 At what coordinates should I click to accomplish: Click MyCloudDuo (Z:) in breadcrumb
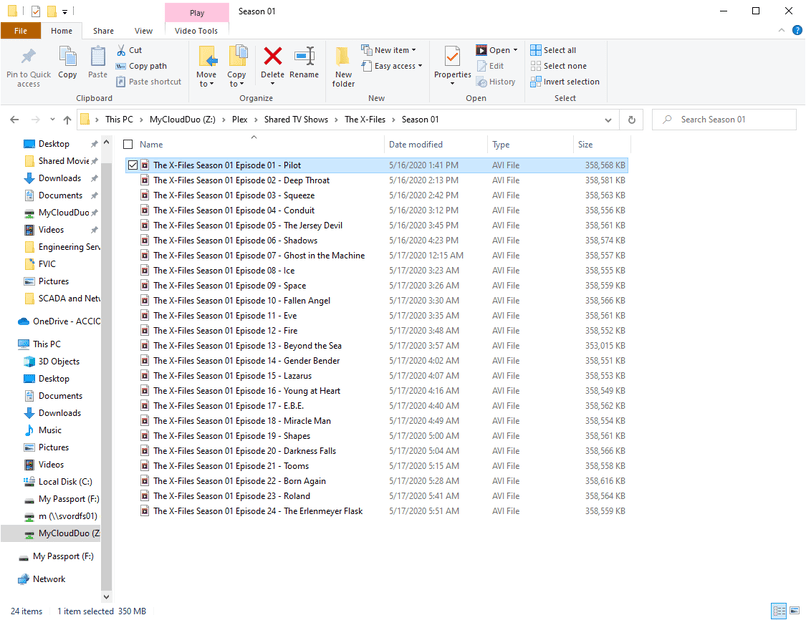click(182, 120)
